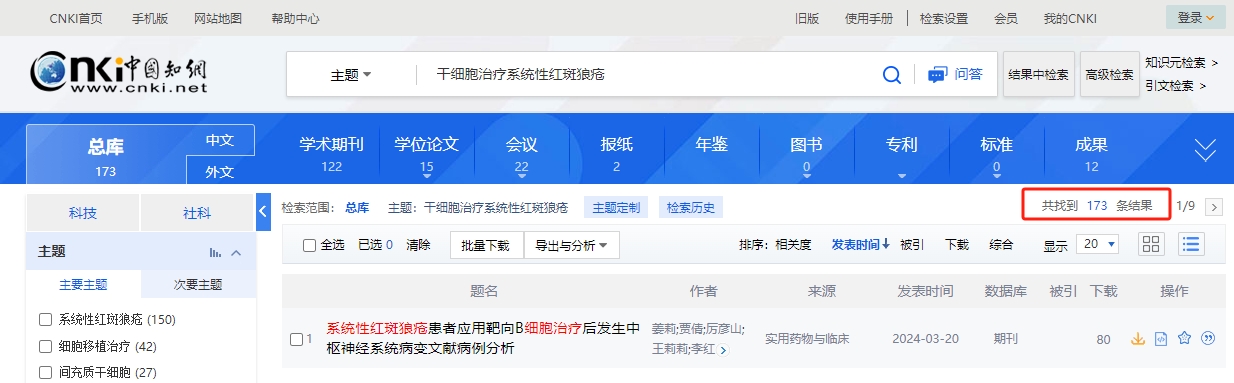Expand the 知识元检索 arrow link

(x=1182, y=62)
